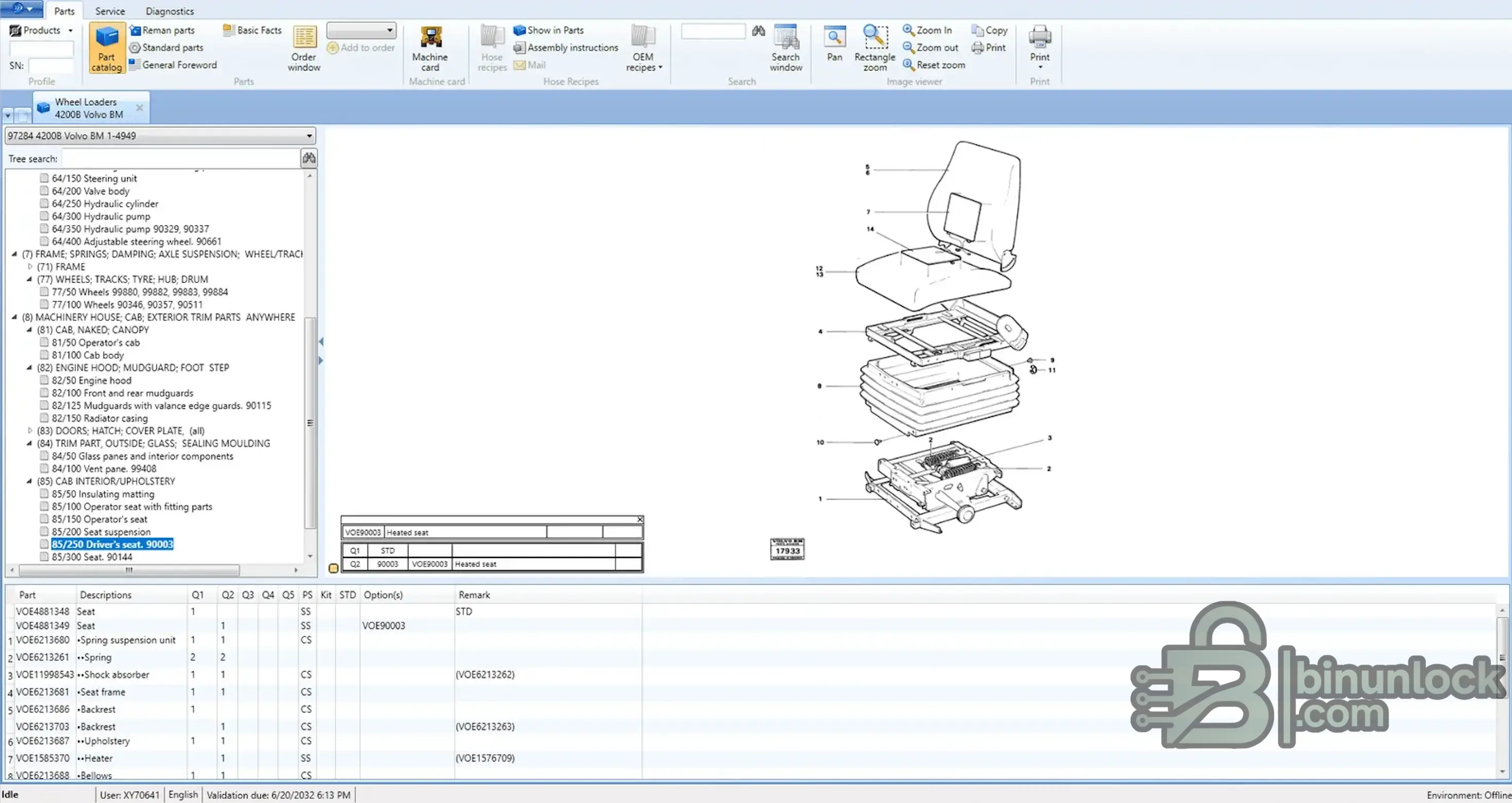The height and width of the screenshot is (803, 1512).
Task: Select the Pan tool
Action: point(835,44)
